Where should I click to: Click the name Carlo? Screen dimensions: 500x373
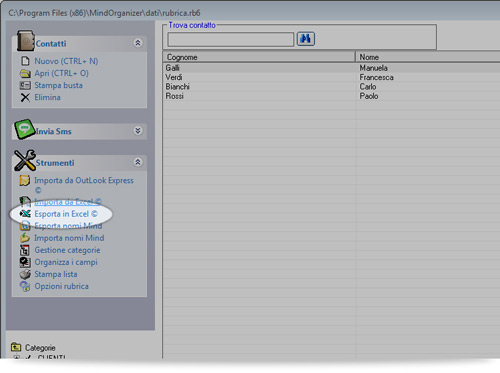click(x=368, y=87)
